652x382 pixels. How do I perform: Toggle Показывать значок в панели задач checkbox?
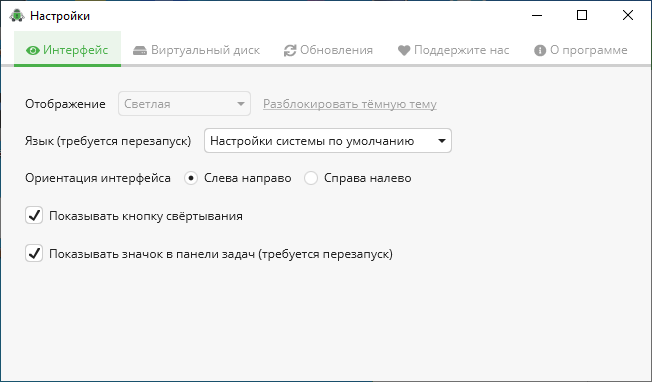(34, 253)
